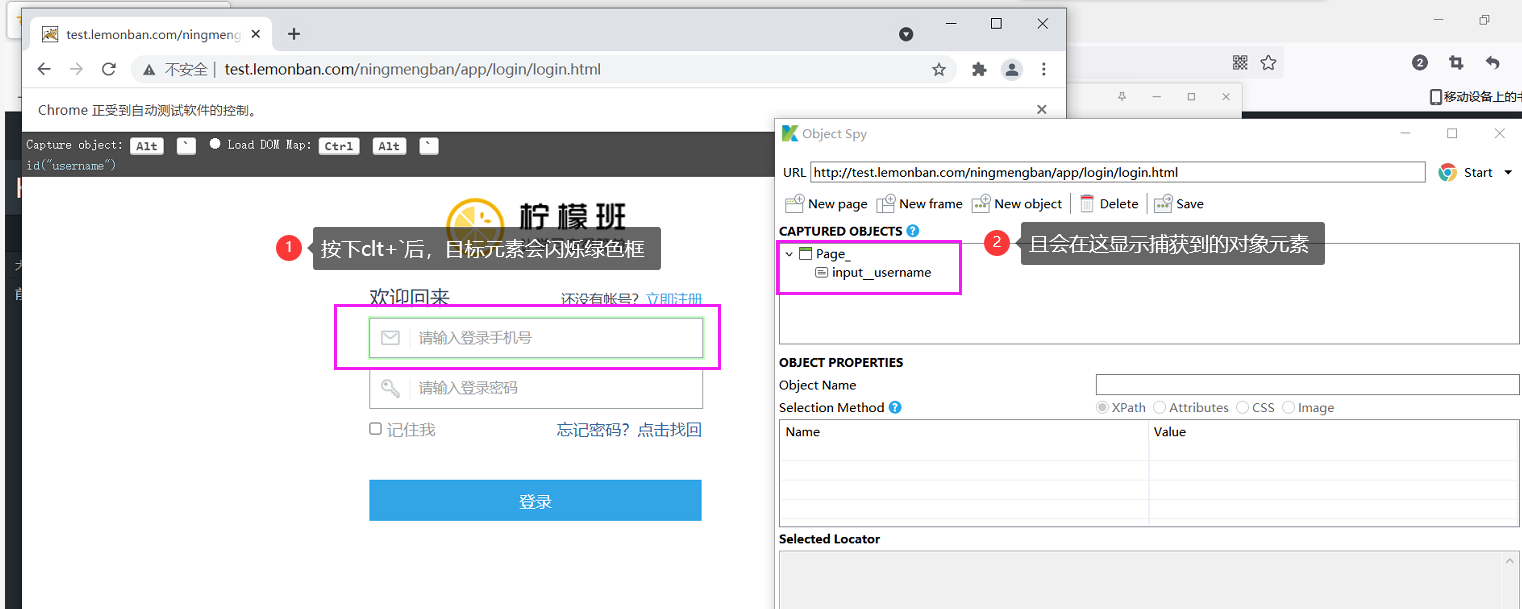1522x609 pixels.
Task: Click the New frame icon in Object Spy
Action: (x=886, y=203)
